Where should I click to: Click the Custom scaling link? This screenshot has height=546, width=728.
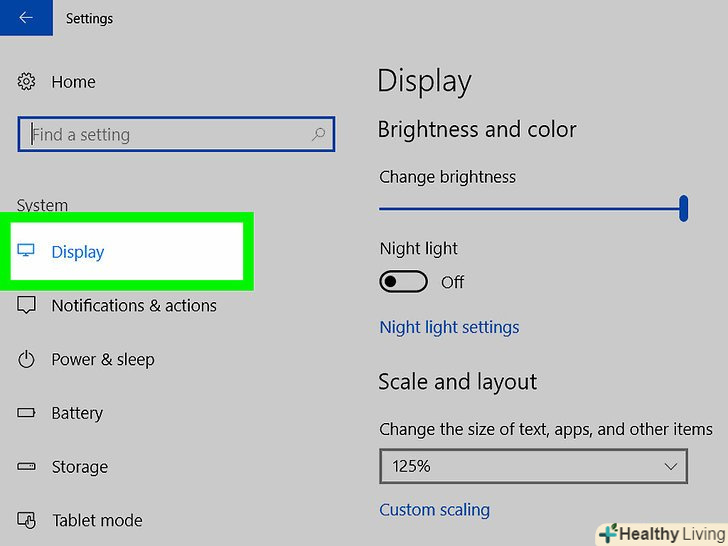click(x=434, y=510)
